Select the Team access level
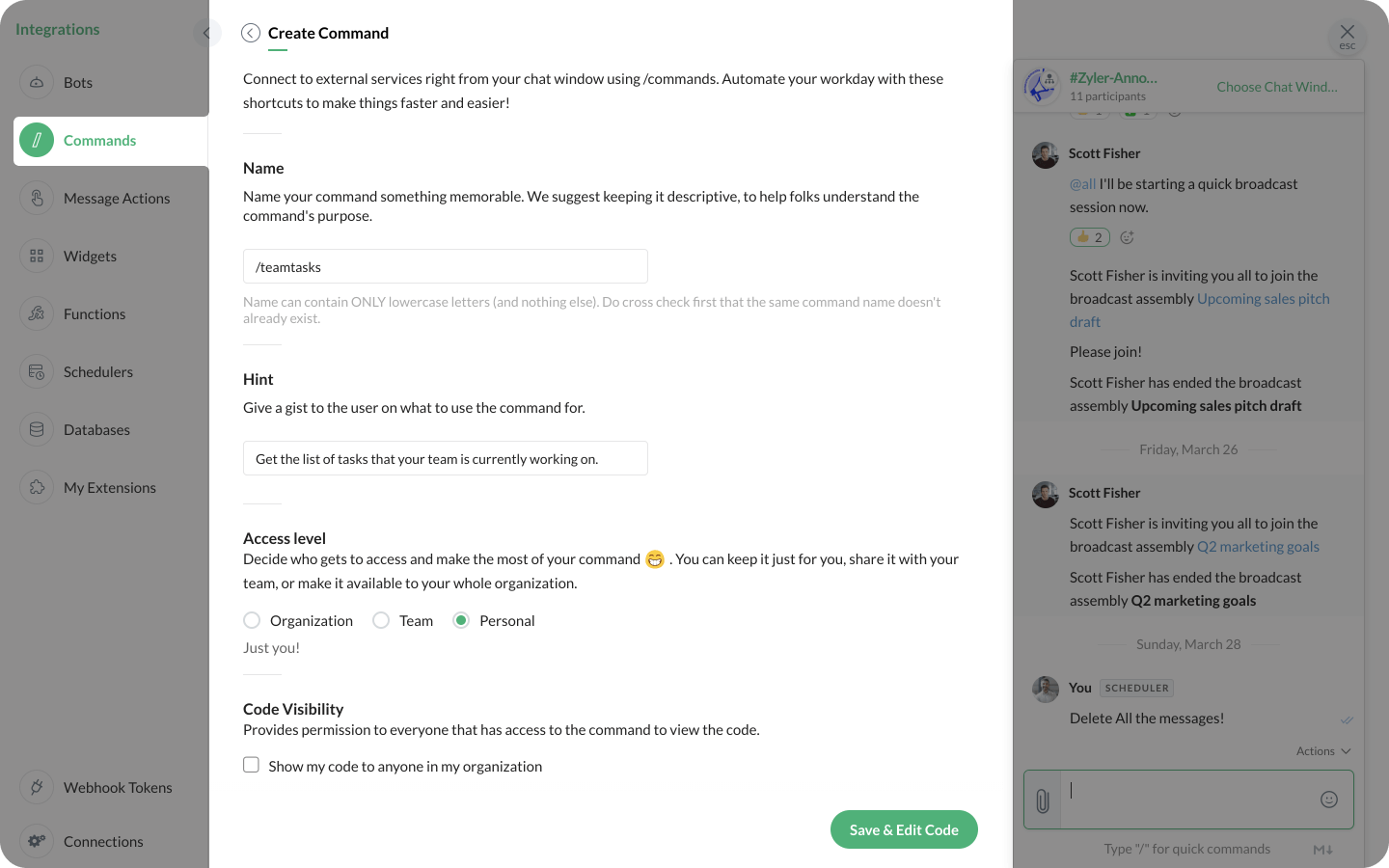 tap(381, 620)
